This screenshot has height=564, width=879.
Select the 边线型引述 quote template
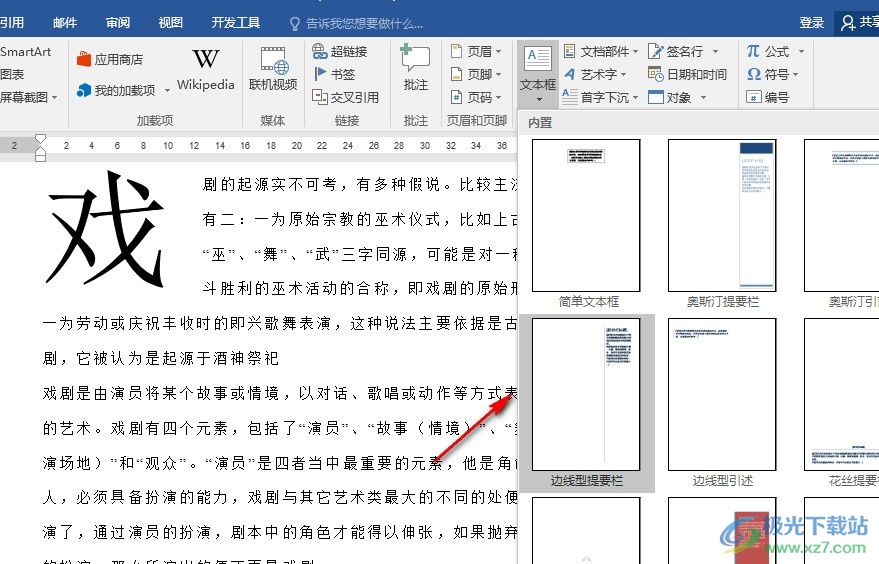tap(722, 403)
